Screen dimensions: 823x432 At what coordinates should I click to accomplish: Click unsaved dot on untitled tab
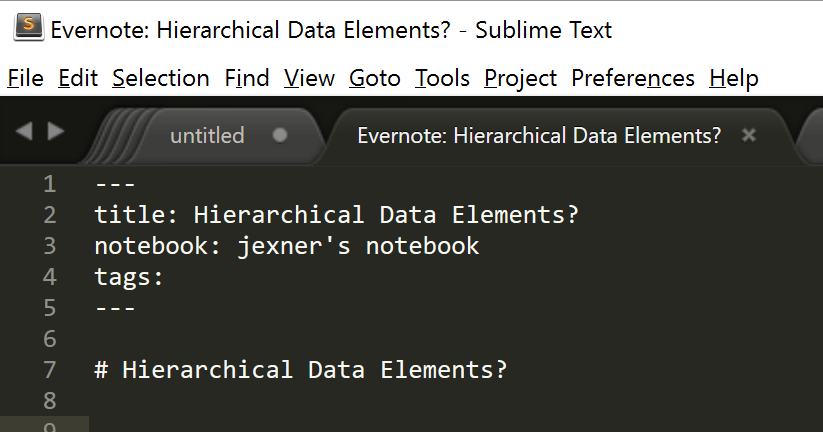[280, 135]
